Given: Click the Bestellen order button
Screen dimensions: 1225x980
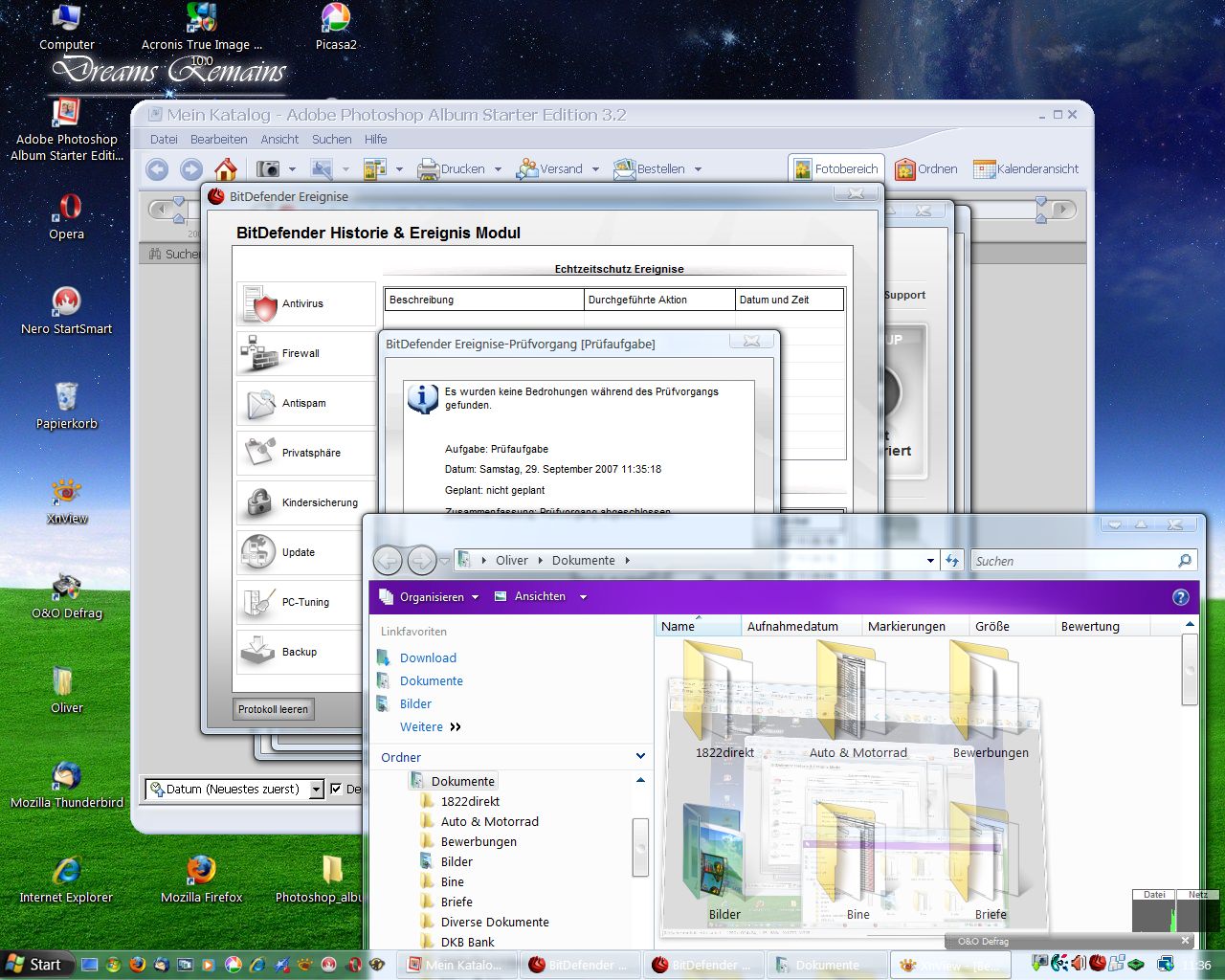Looking at the screenshot, I should 649,169.
